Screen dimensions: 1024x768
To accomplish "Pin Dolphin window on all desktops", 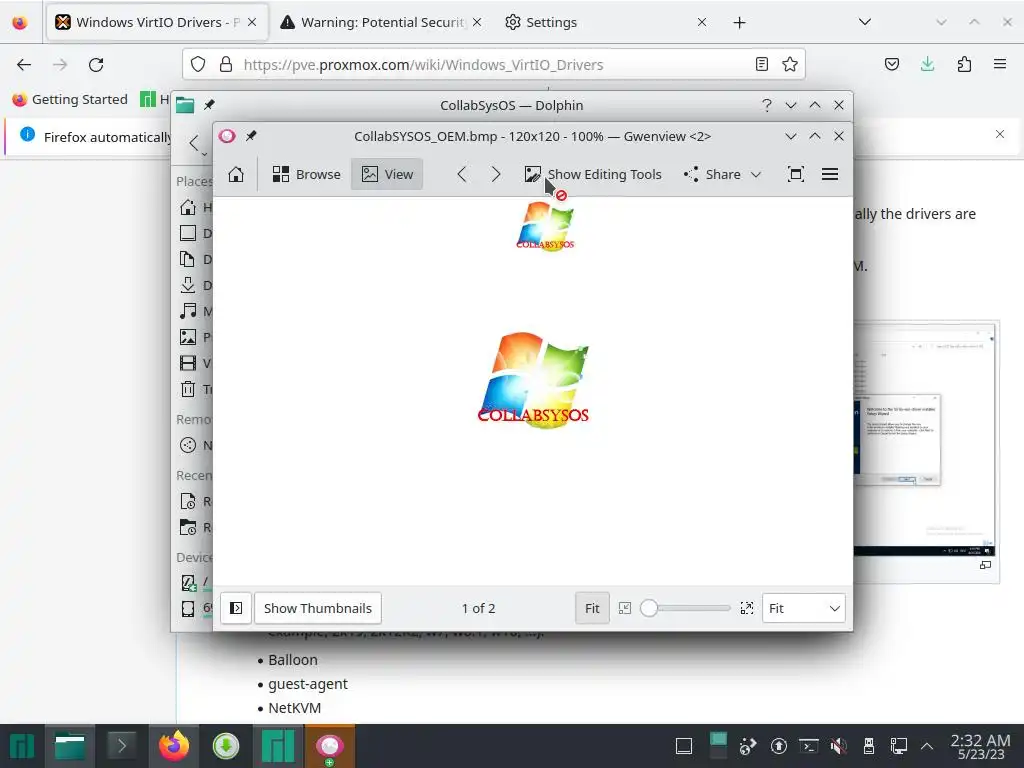I will pos(209,105).
